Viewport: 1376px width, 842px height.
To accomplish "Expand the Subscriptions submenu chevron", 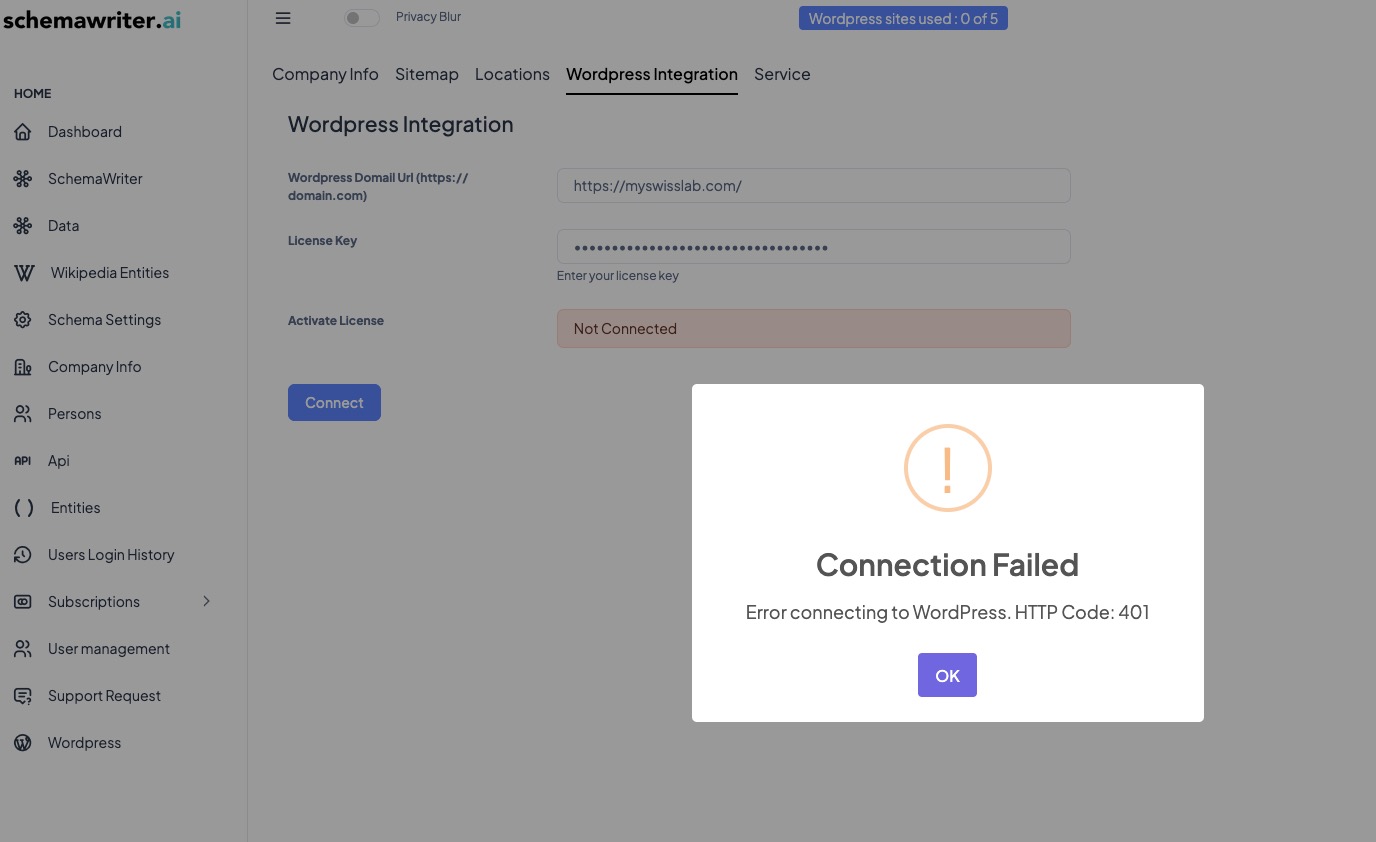I will (x=207, y=601).
